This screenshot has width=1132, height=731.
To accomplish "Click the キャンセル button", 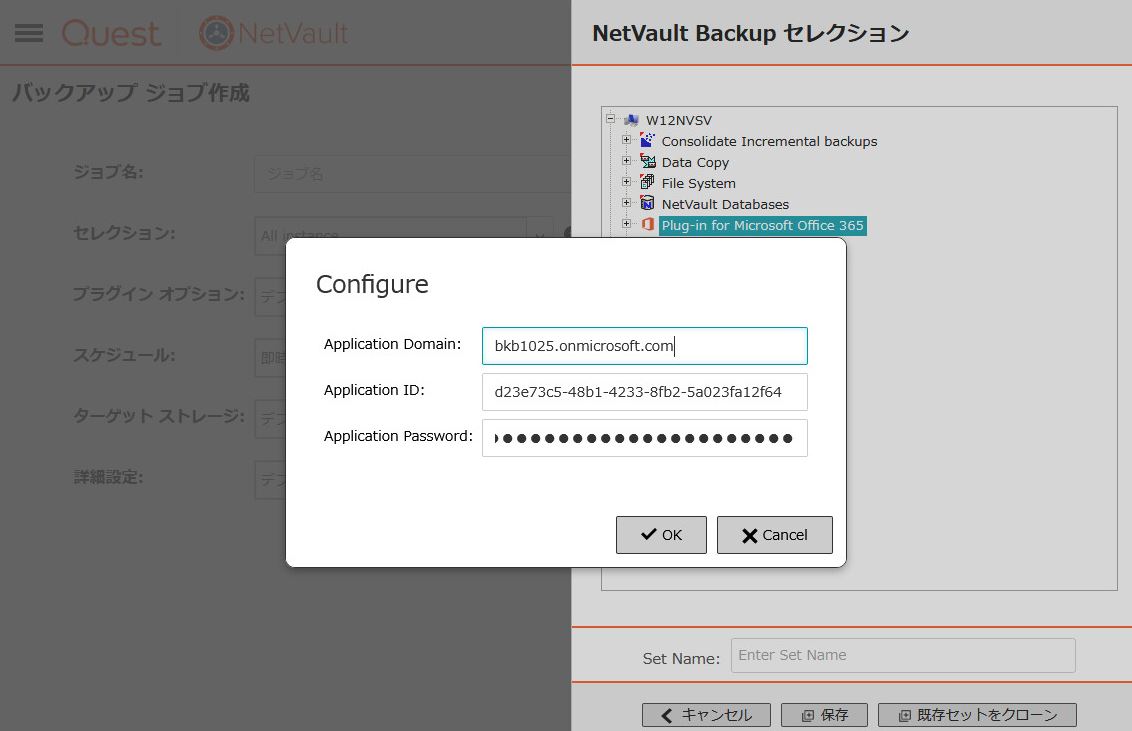I will tap(706, 715).
